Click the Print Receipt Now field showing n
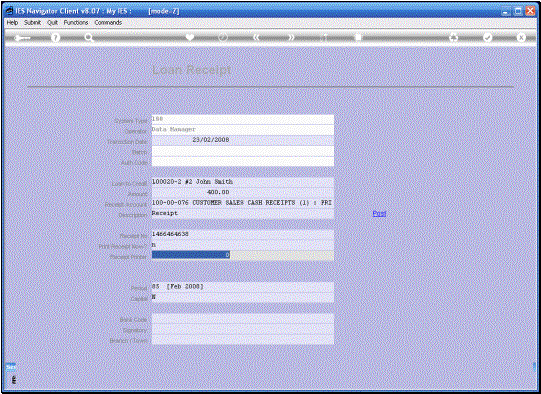 pos(243,245)
